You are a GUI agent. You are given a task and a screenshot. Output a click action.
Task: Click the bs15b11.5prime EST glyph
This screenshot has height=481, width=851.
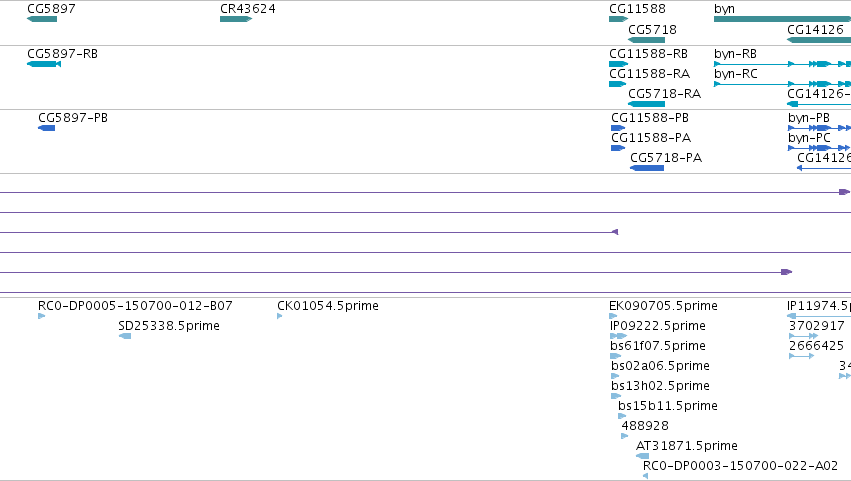pyautogui.click(x=622, y=416)
